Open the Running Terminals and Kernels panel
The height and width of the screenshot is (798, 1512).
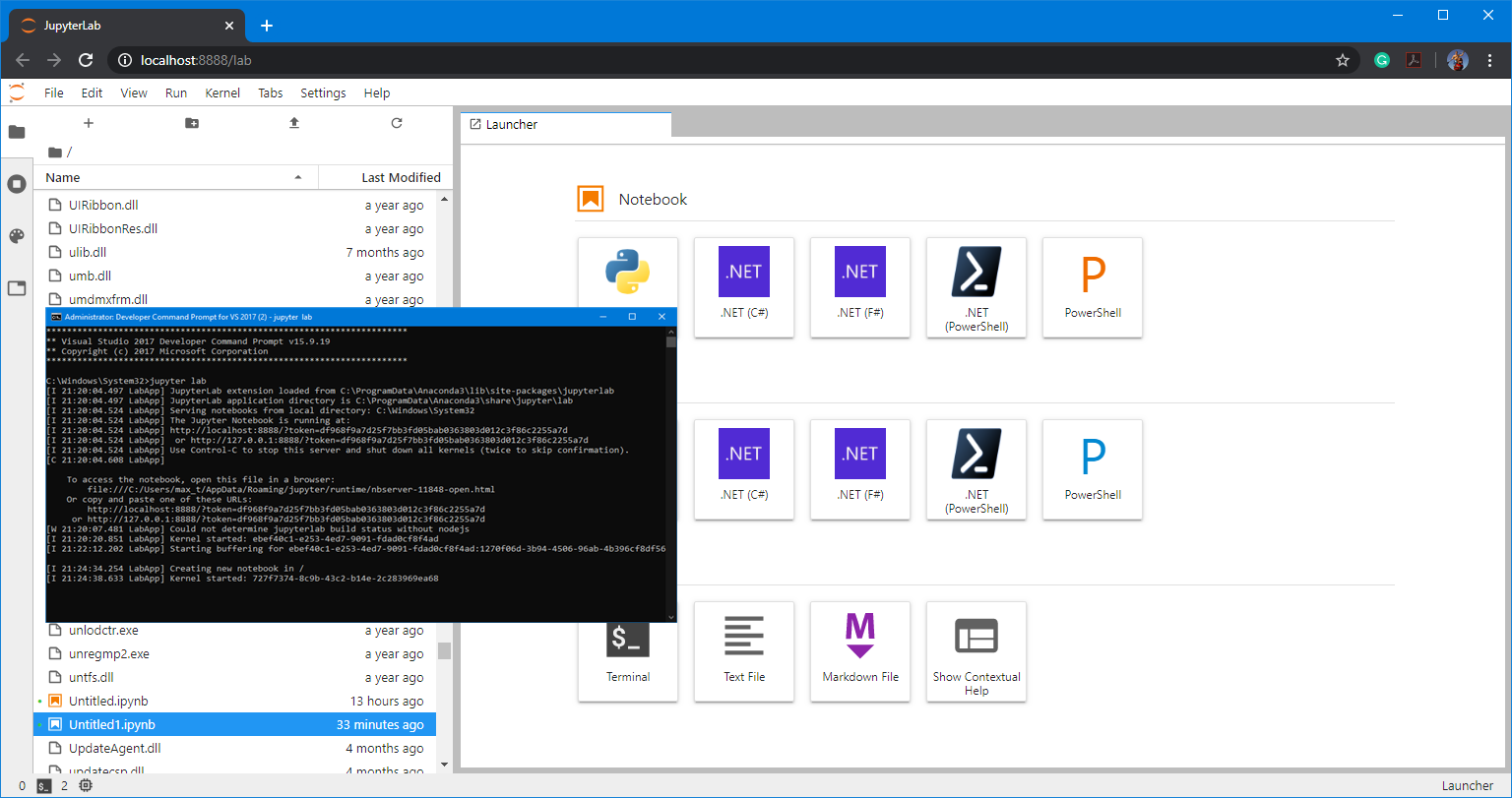(17, 184)
